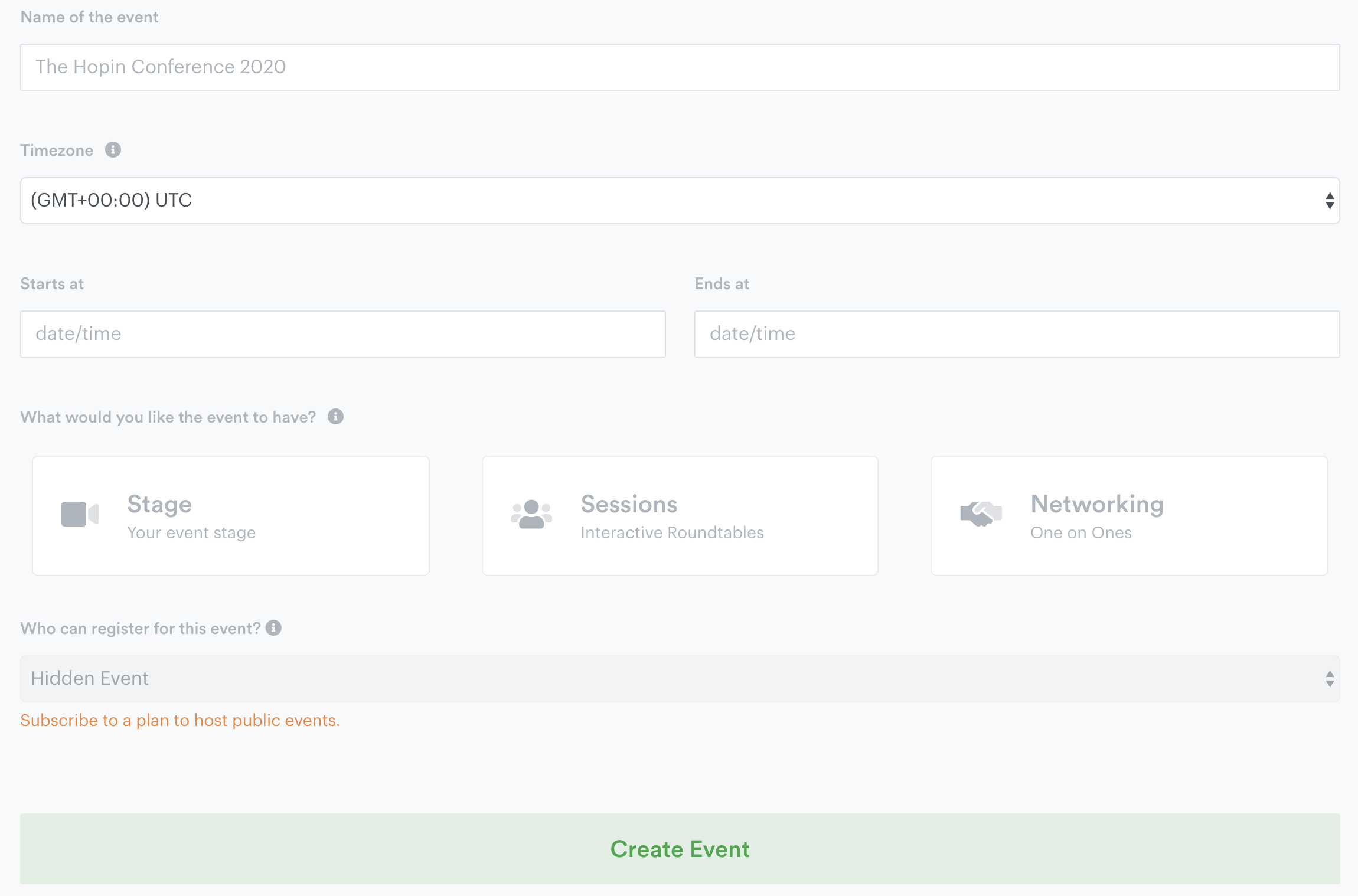Click the "Ends at" label

722,284
